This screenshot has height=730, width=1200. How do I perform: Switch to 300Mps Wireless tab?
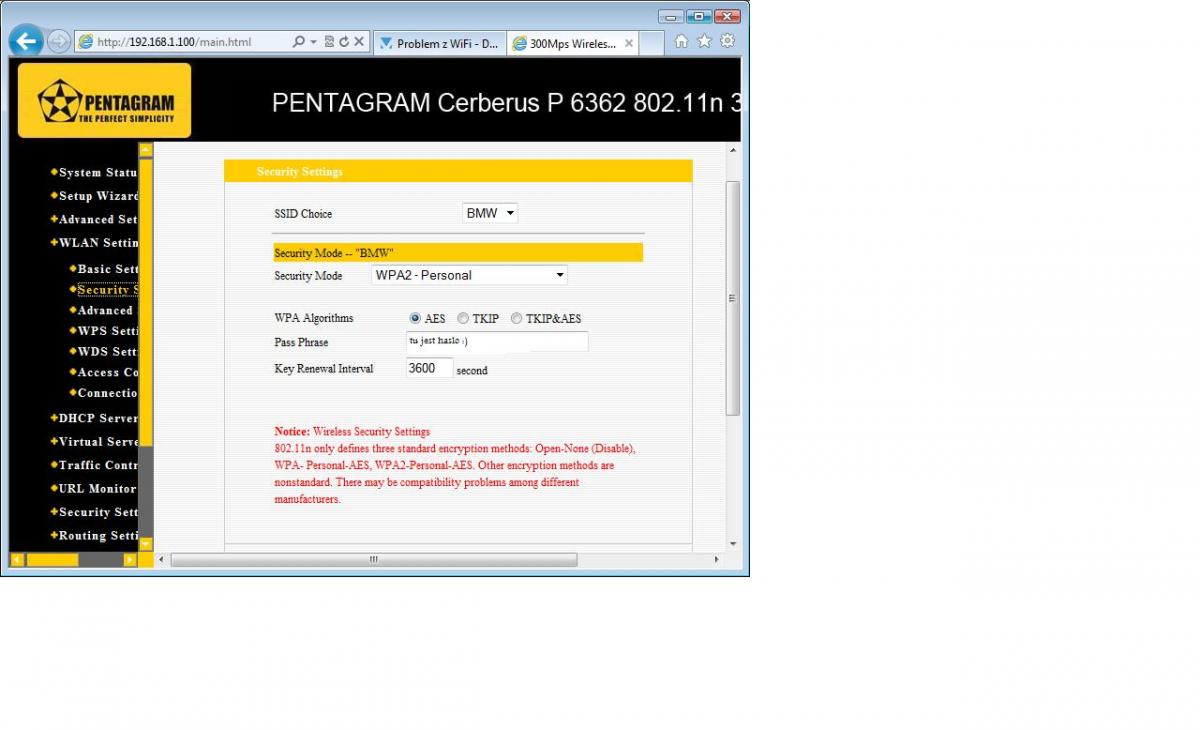(573, 43)
